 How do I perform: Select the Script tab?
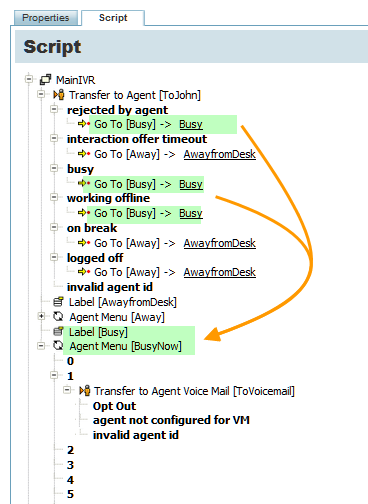[x=113, y=18]
